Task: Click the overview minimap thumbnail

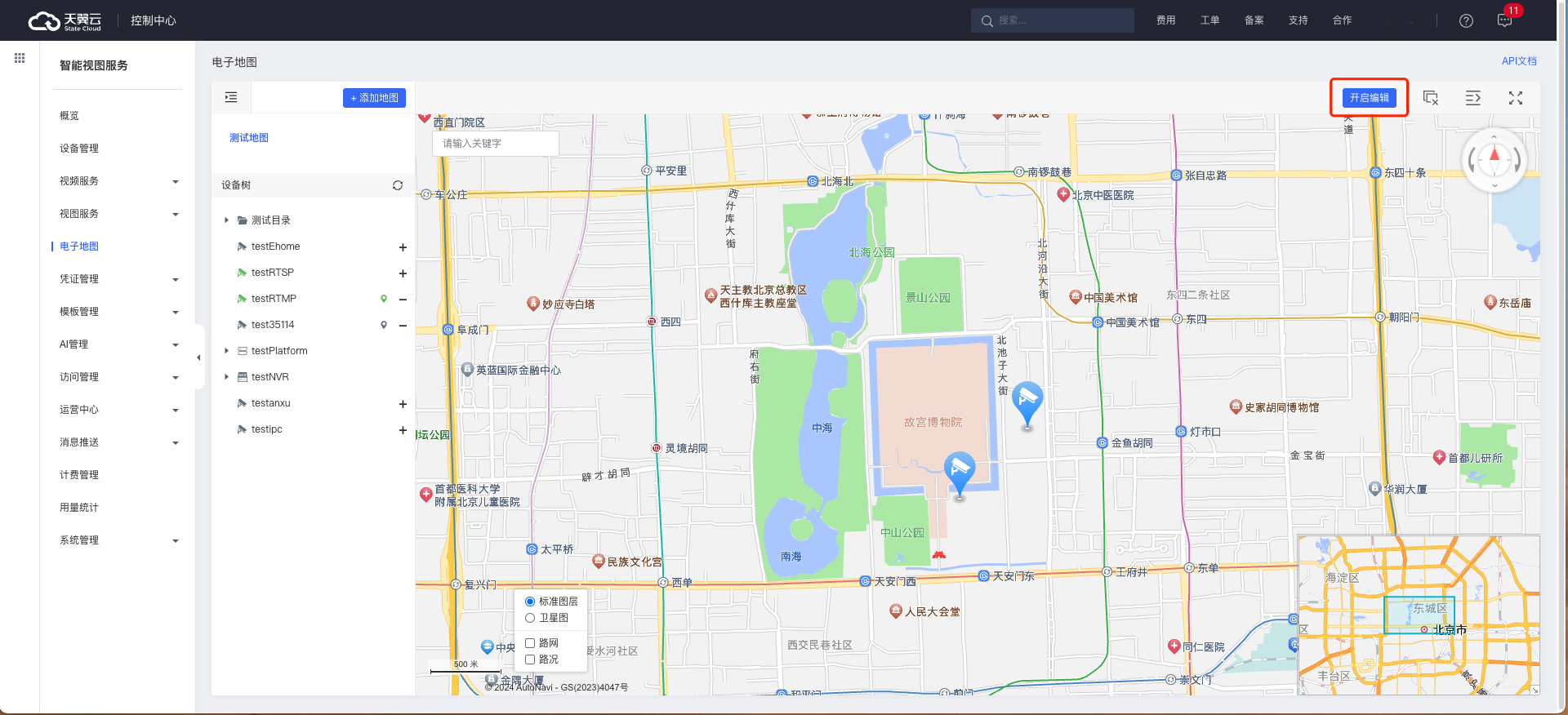Action: [1419, 615]
